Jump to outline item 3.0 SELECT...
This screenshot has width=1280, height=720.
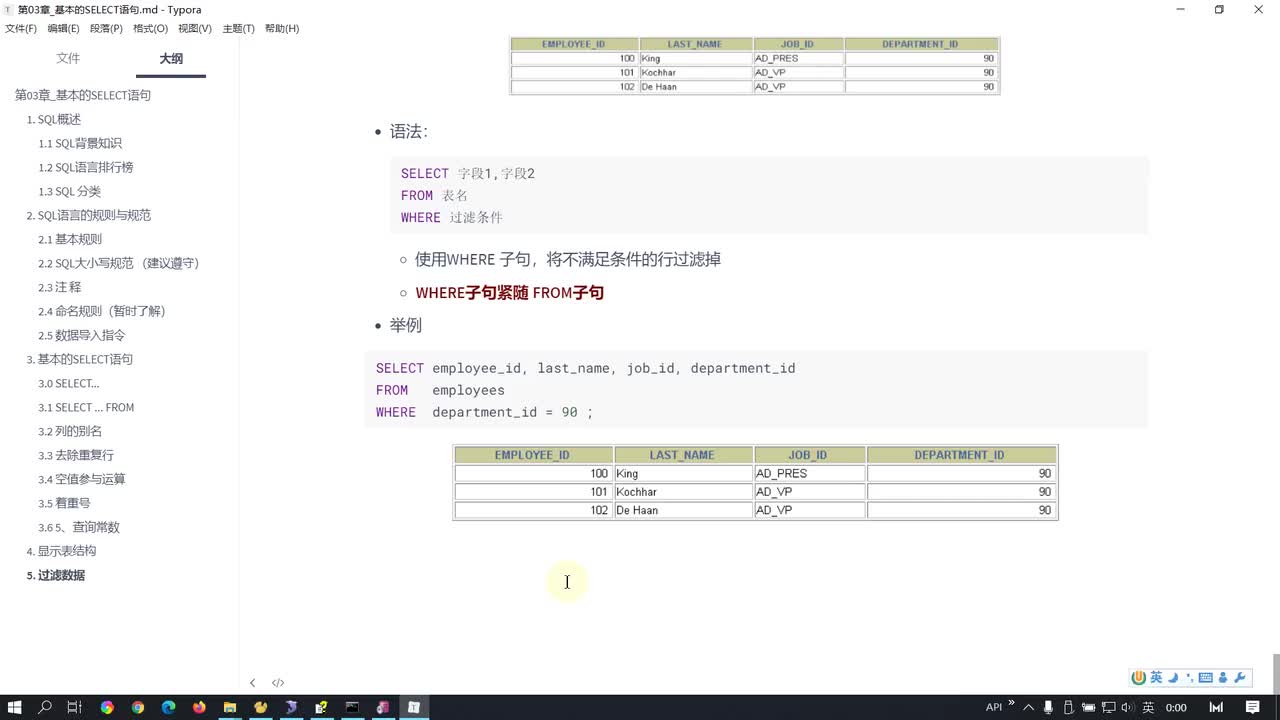pos(69,383)
